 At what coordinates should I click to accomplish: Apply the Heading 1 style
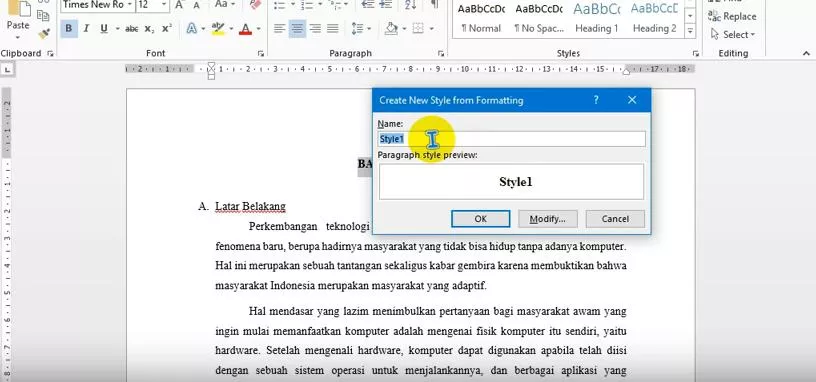(x=596, y=18)
